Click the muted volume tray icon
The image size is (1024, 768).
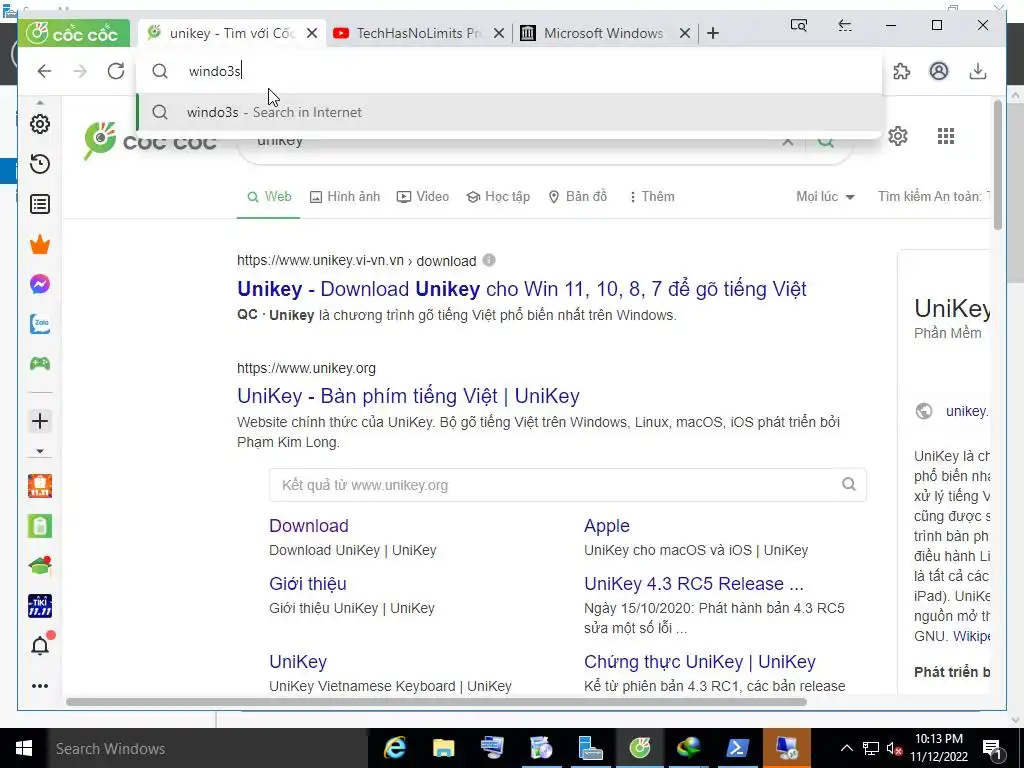(x=894, y=748)
